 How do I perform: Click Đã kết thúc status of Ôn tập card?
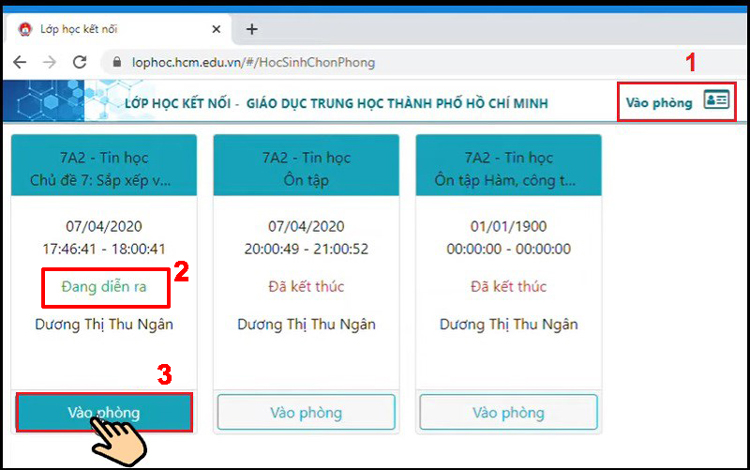[306, 286]
